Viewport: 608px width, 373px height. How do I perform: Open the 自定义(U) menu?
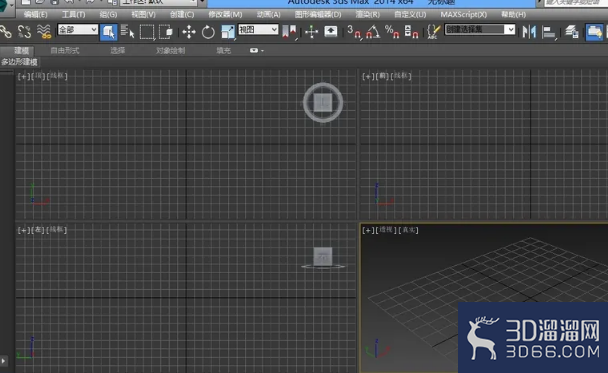[410, 15]
